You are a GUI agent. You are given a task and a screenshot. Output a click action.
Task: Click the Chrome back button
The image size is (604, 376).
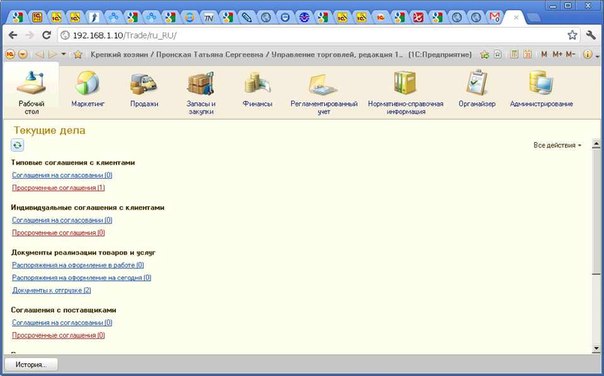click(13, 35)
